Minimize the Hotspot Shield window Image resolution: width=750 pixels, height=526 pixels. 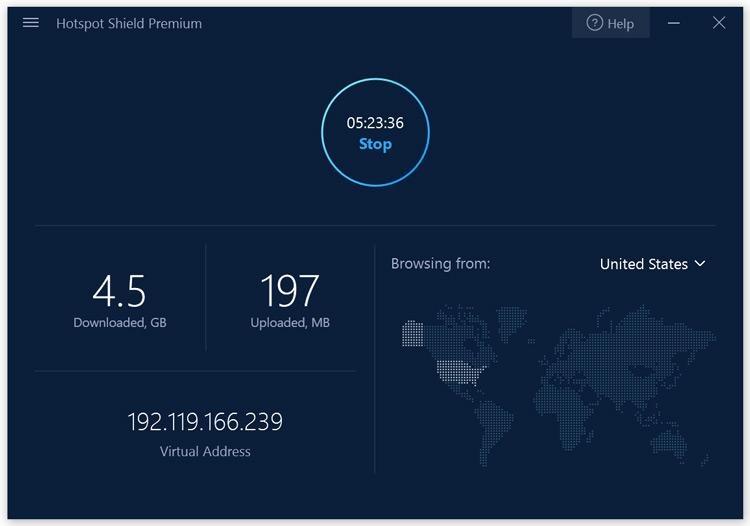[673, 23]
